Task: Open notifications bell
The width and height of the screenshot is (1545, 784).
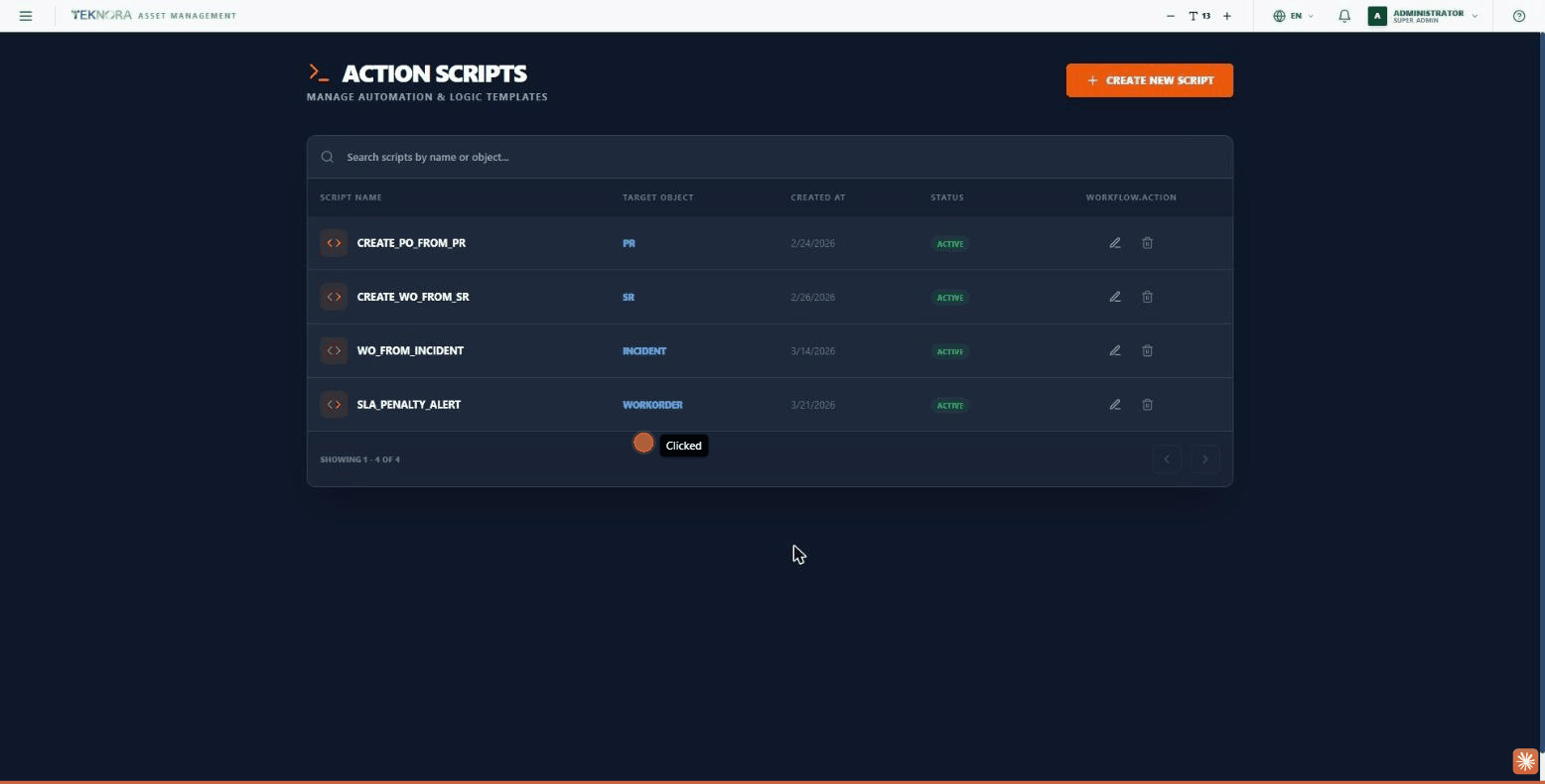Action: coord(1344,16)
